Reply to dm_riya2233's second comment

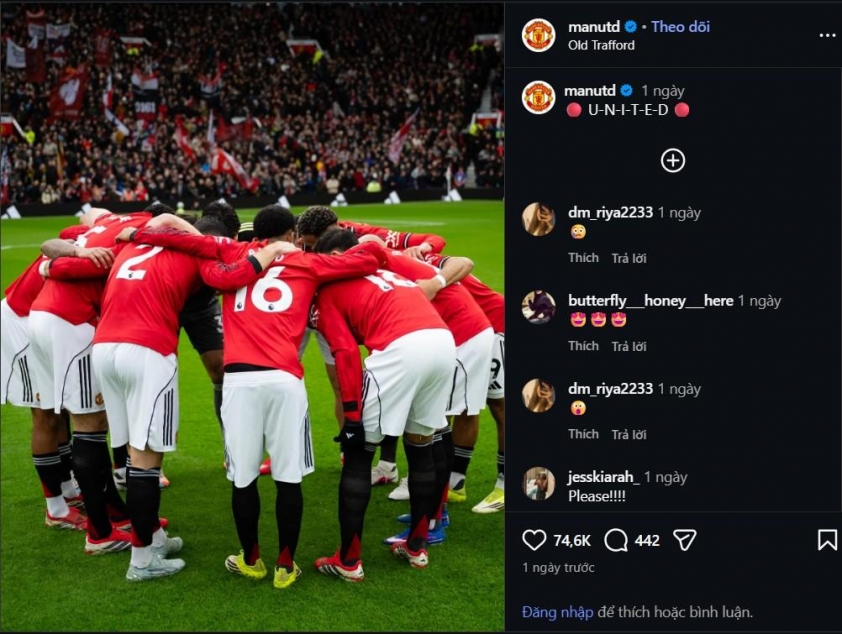point(629,434)
